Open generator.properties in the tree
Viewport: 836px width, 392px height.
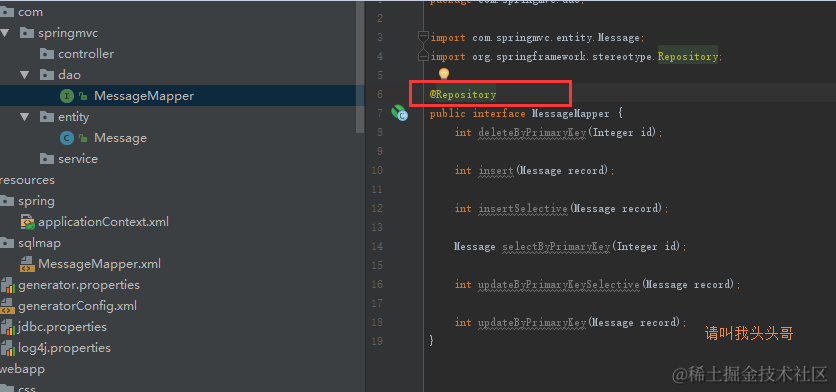click(x=79, y=285)
